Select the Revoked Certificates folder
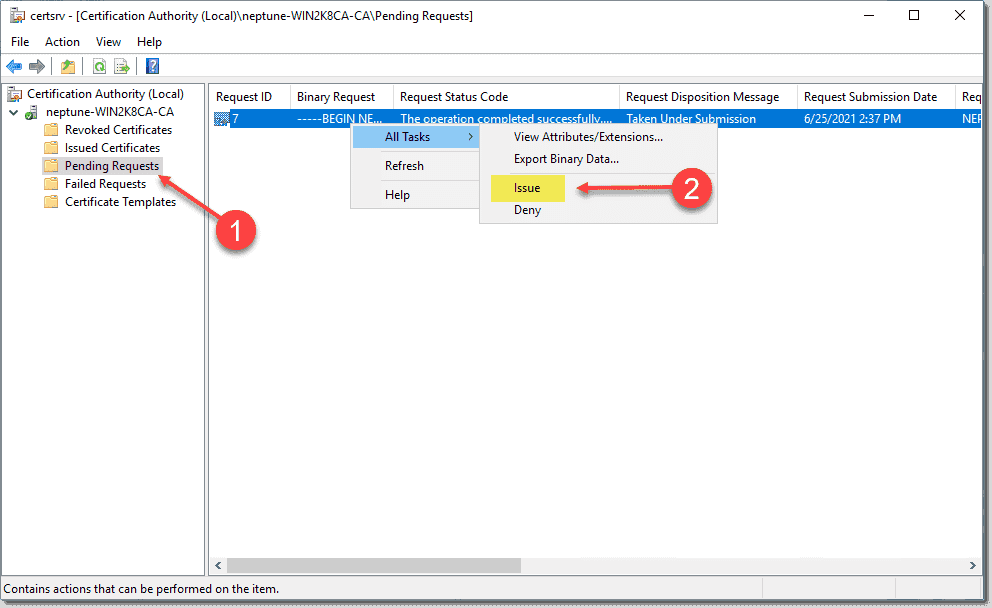 coord(121,129)
